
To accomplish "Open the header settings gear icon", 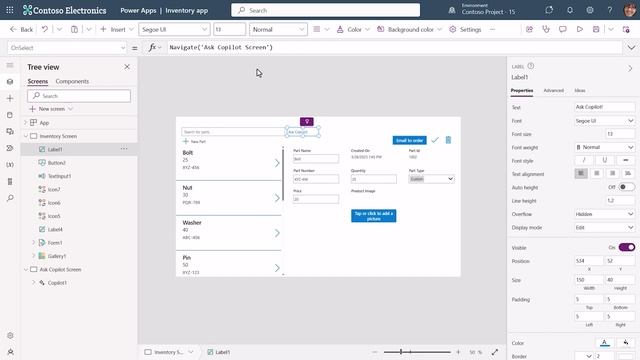I will pyautogui.click(x=590, y=10).
